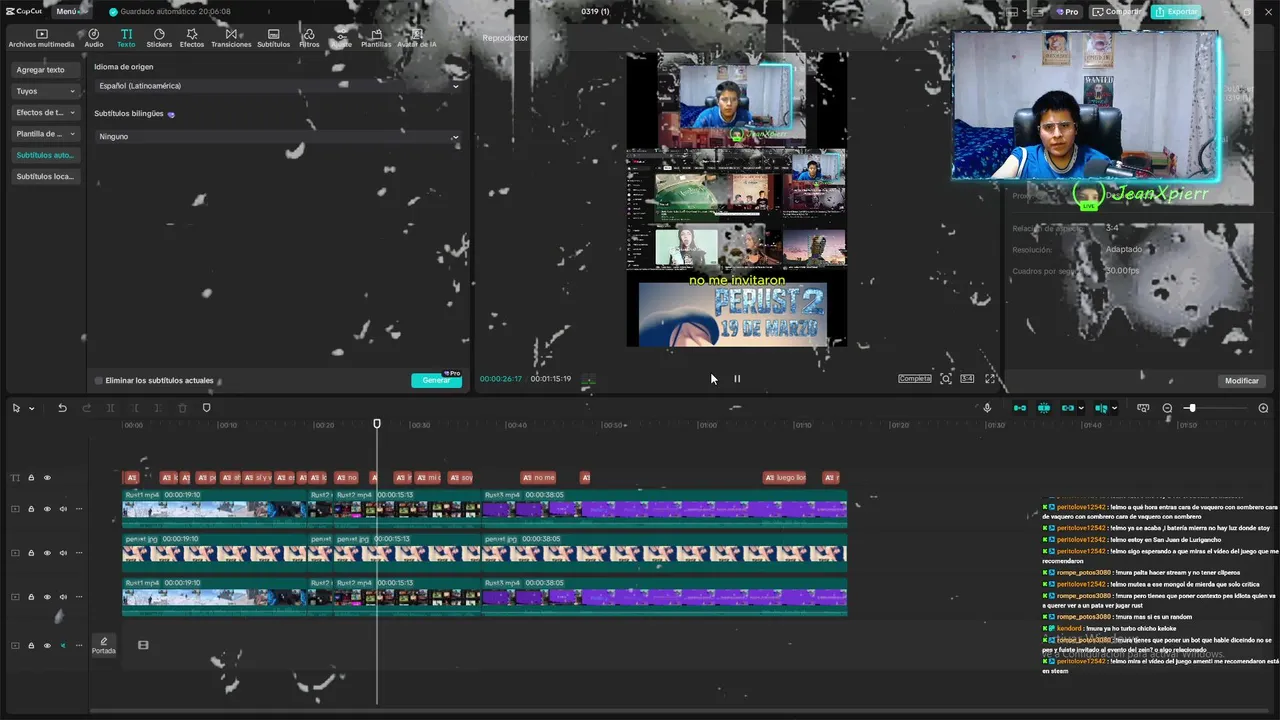1280x720 pixels.
Task: Click the Exportar button
Action: point(1177,11)
